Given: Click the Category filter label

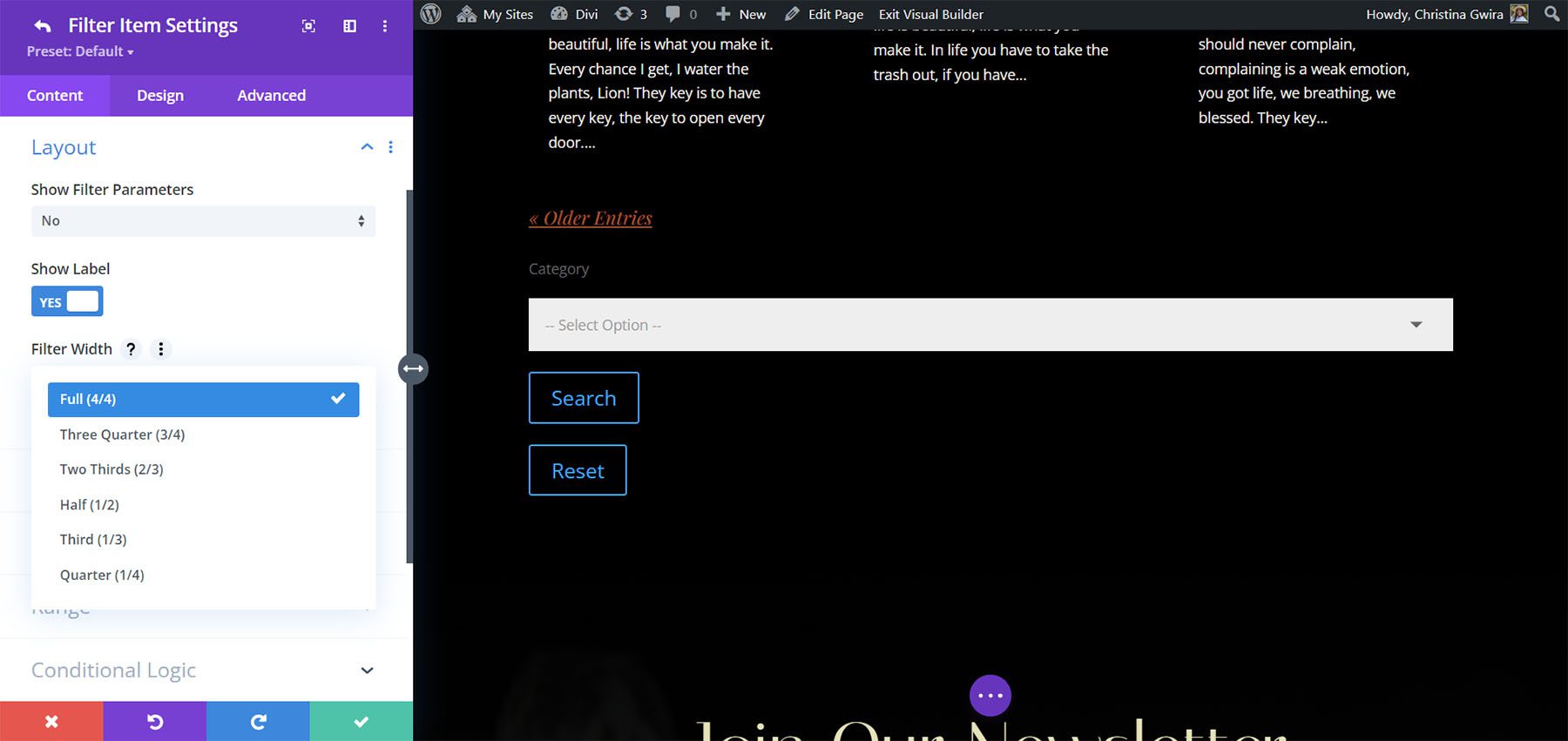Looking at the screenshot, I should point(558,269).
